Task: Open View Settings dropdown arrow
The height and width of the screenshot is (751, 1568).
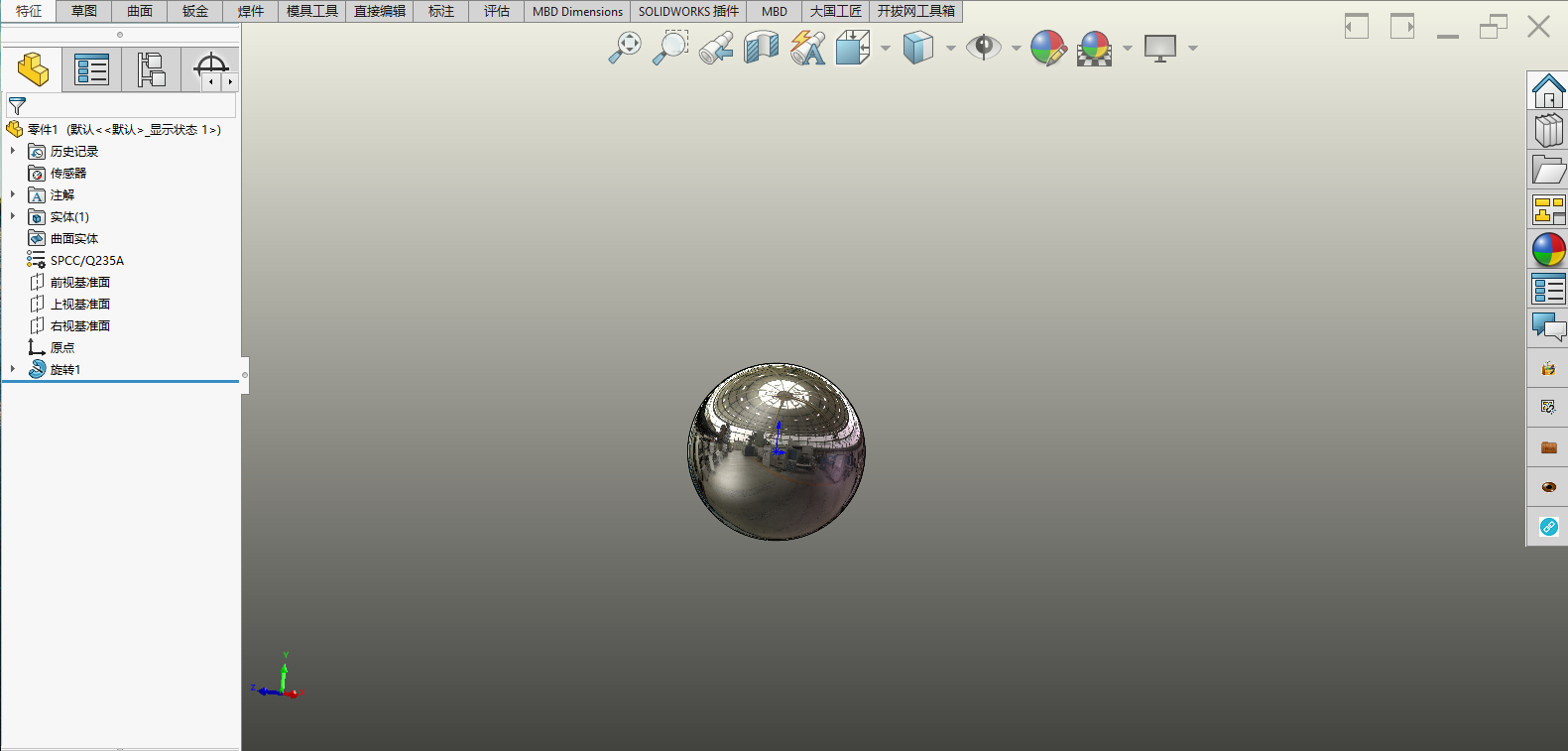Action: point(1193,48)
